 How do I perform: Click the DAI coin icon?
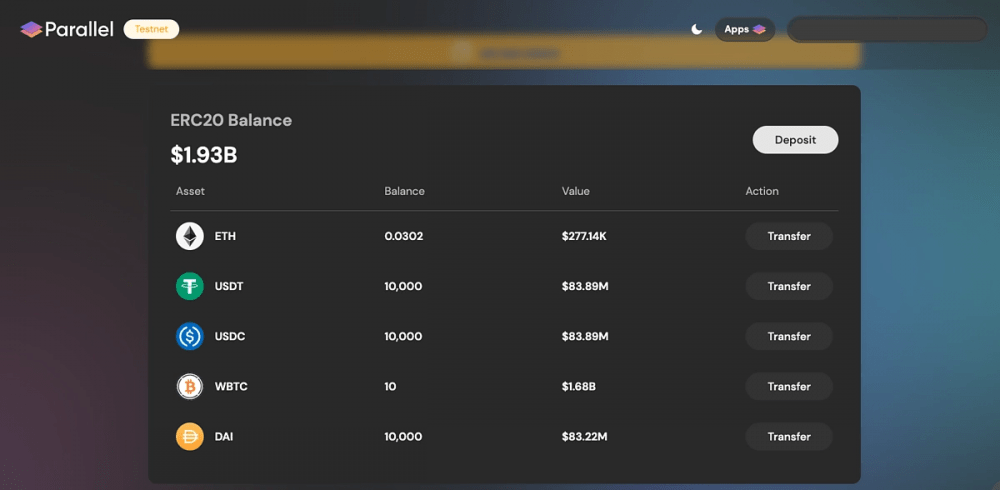coord(189,436)
